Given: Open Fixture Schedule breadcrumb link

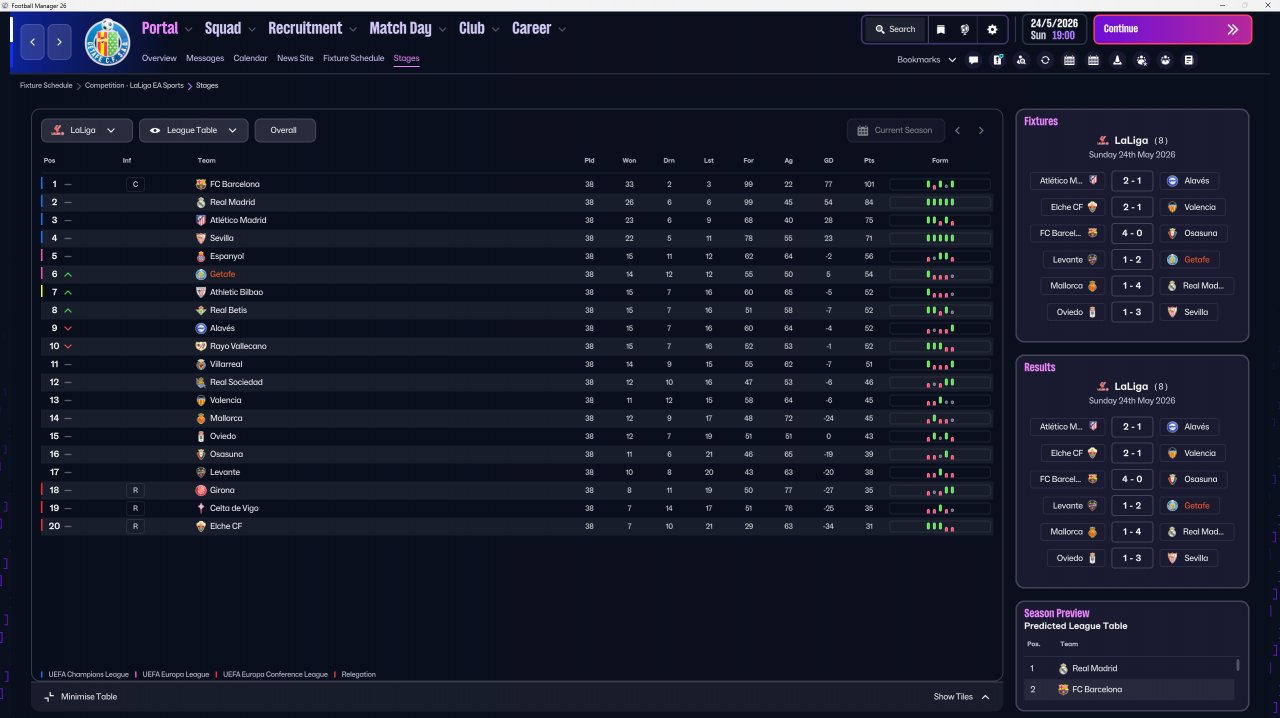Looking at the screenshot, I should 46,86.
